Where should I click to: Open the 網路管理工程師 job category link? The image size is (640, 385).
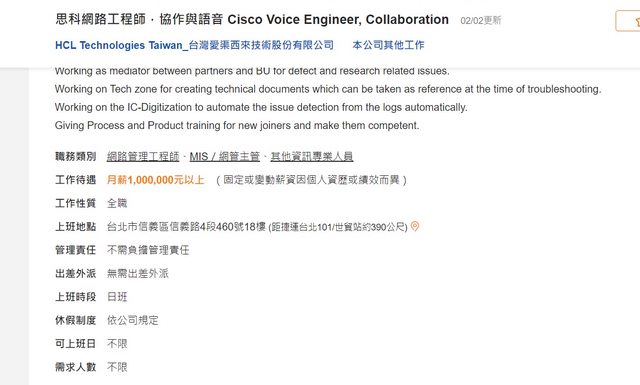[x=143, y=156]
